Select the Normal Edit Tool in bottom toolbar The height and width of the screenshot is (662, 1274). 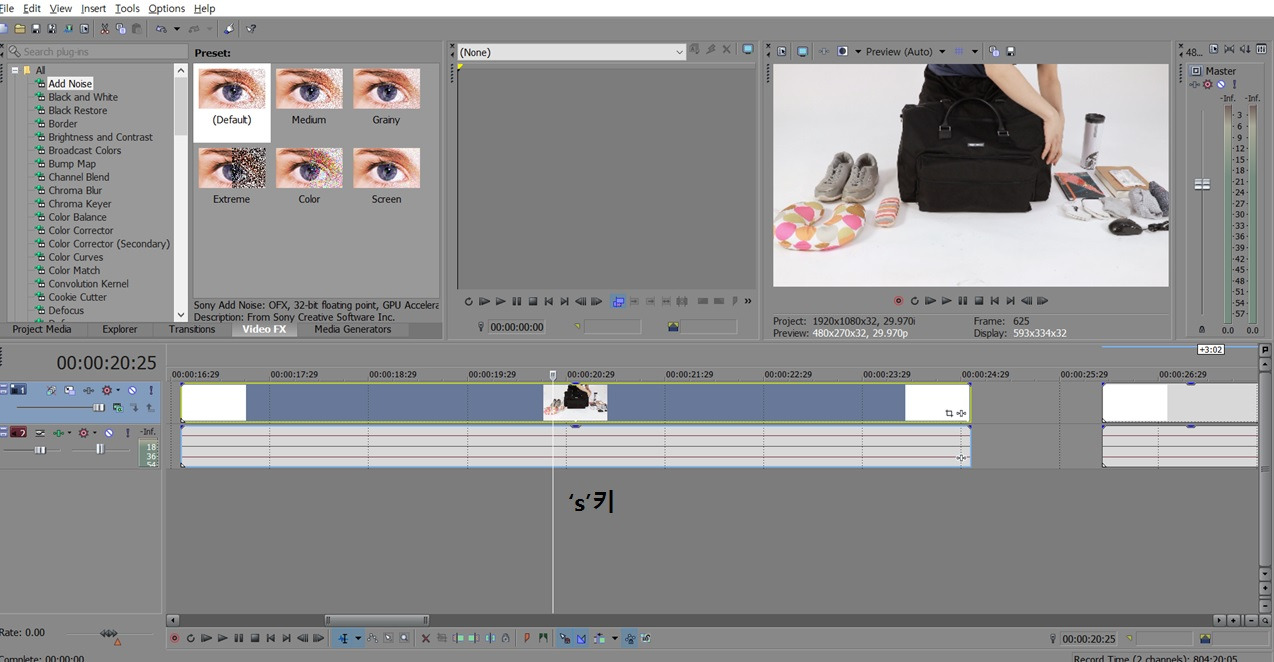click(343, 638)
